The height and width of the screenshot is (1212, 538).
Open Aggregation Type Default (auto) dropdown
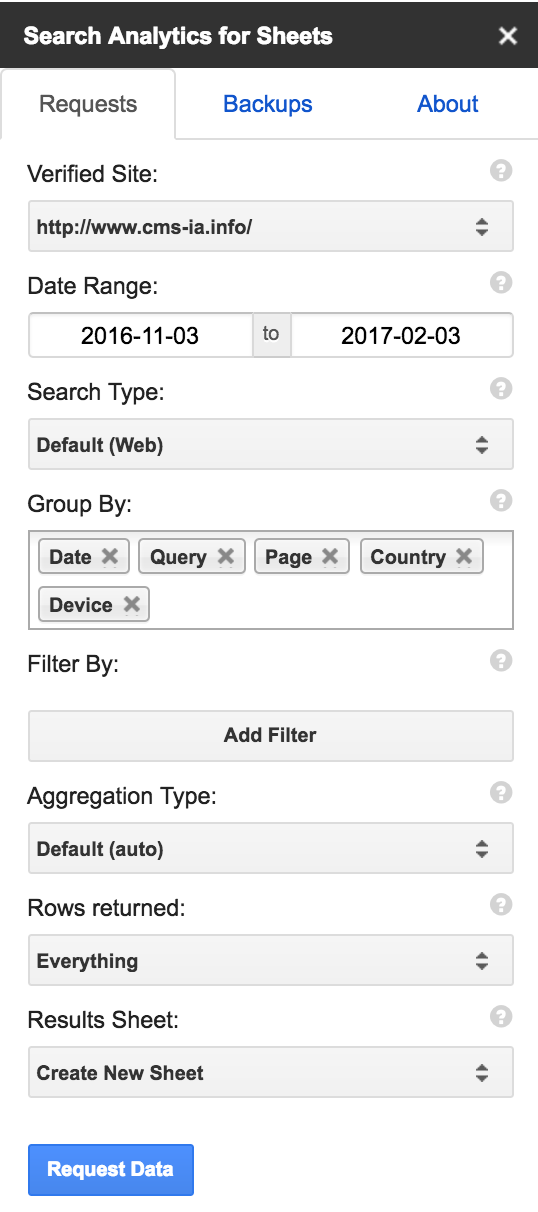click(x=271, y=849)
